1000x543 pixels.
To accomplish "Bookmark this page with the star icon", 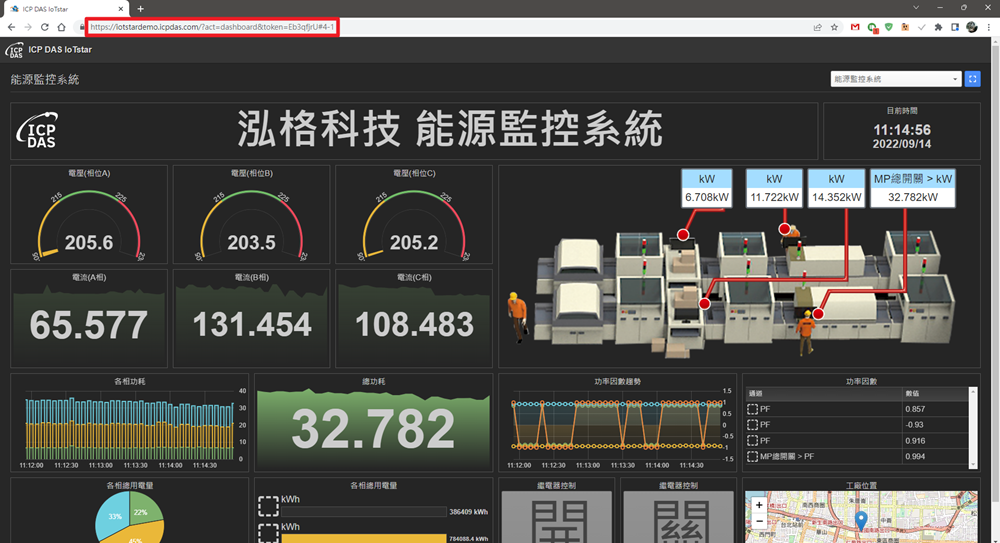I will 834,27.
